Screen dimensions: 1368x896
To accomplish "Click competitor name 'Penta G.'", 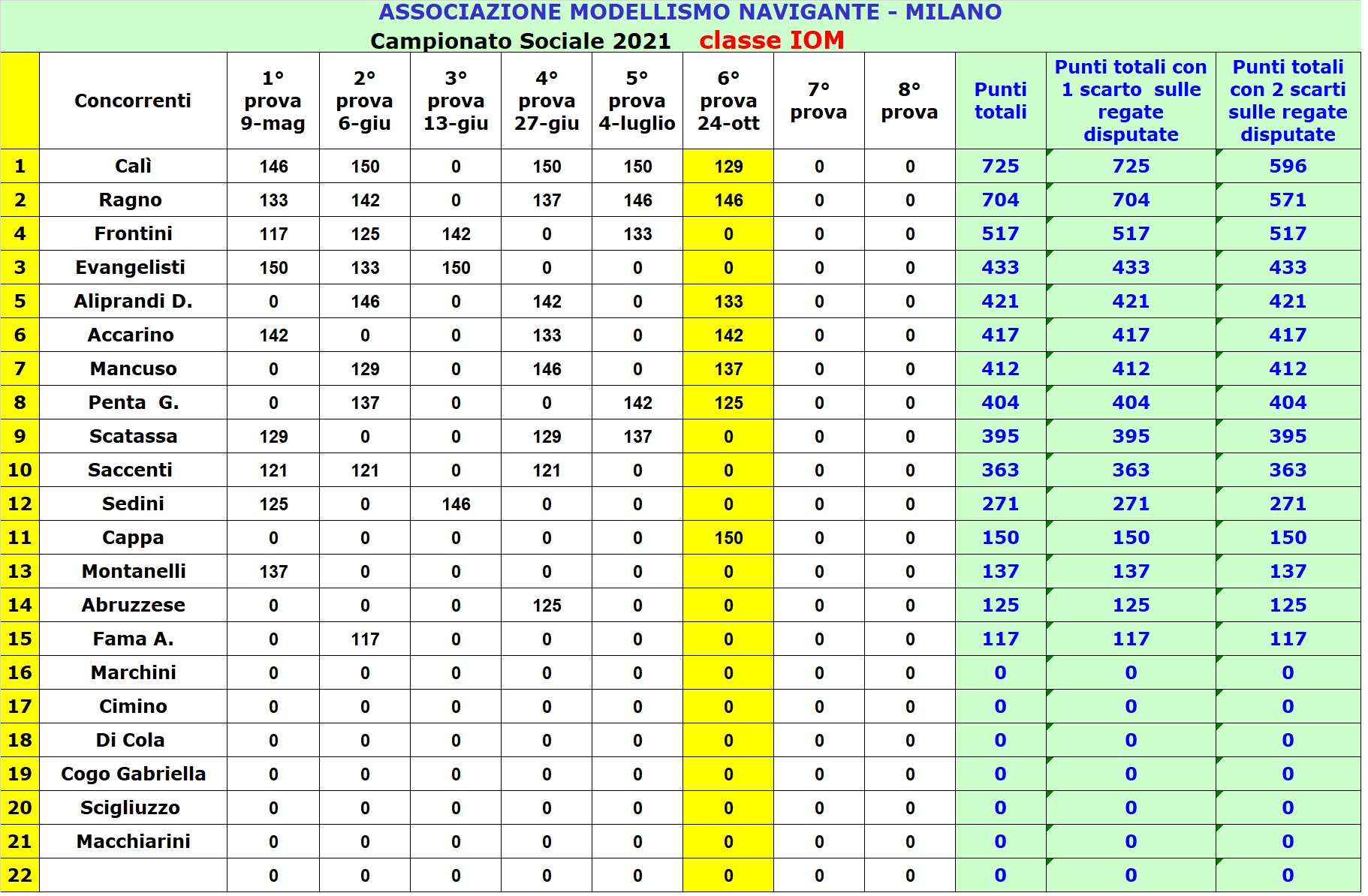I will pyautogui.click(x=133, y=402).
